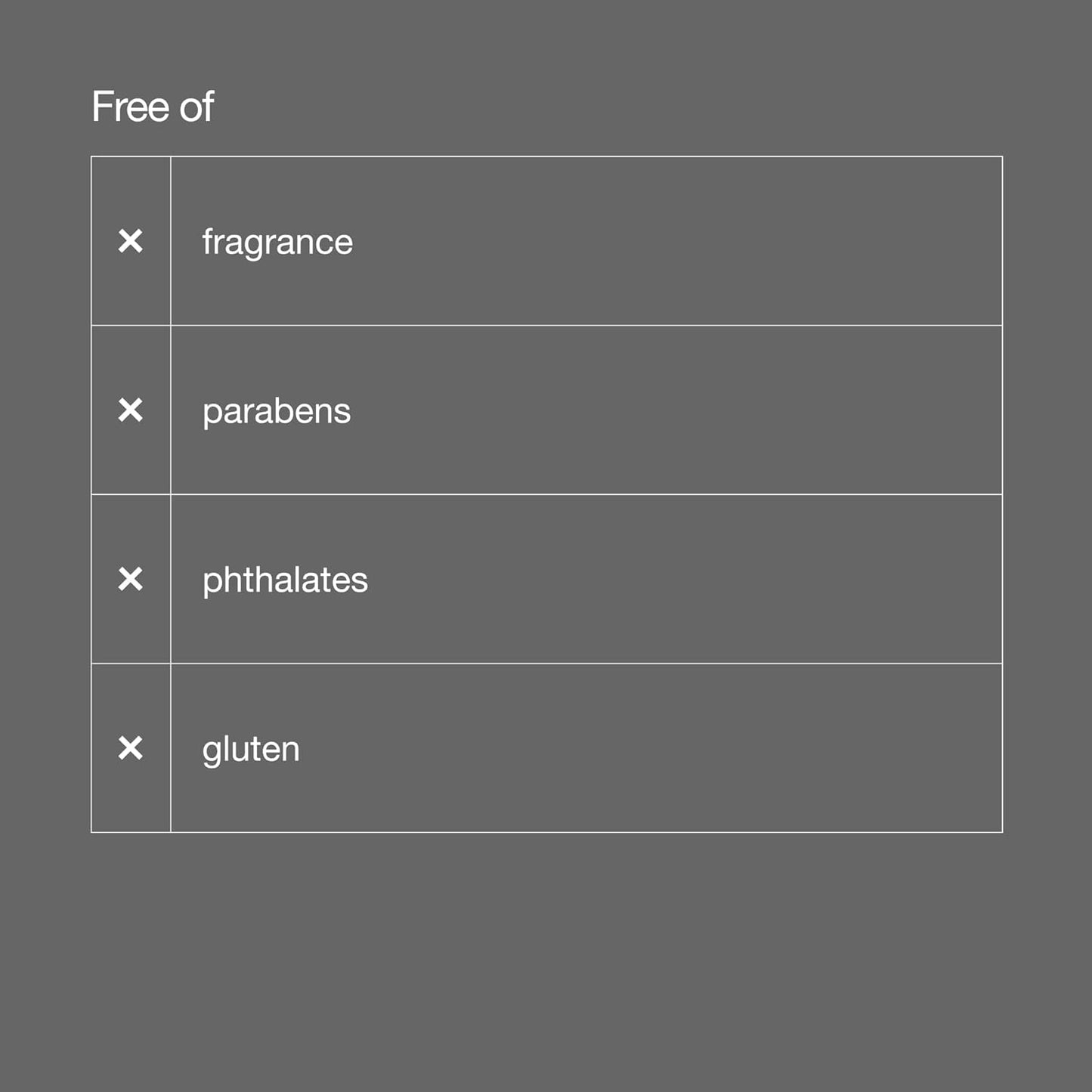Click the letter p starting phthalates

coord(211,582)
